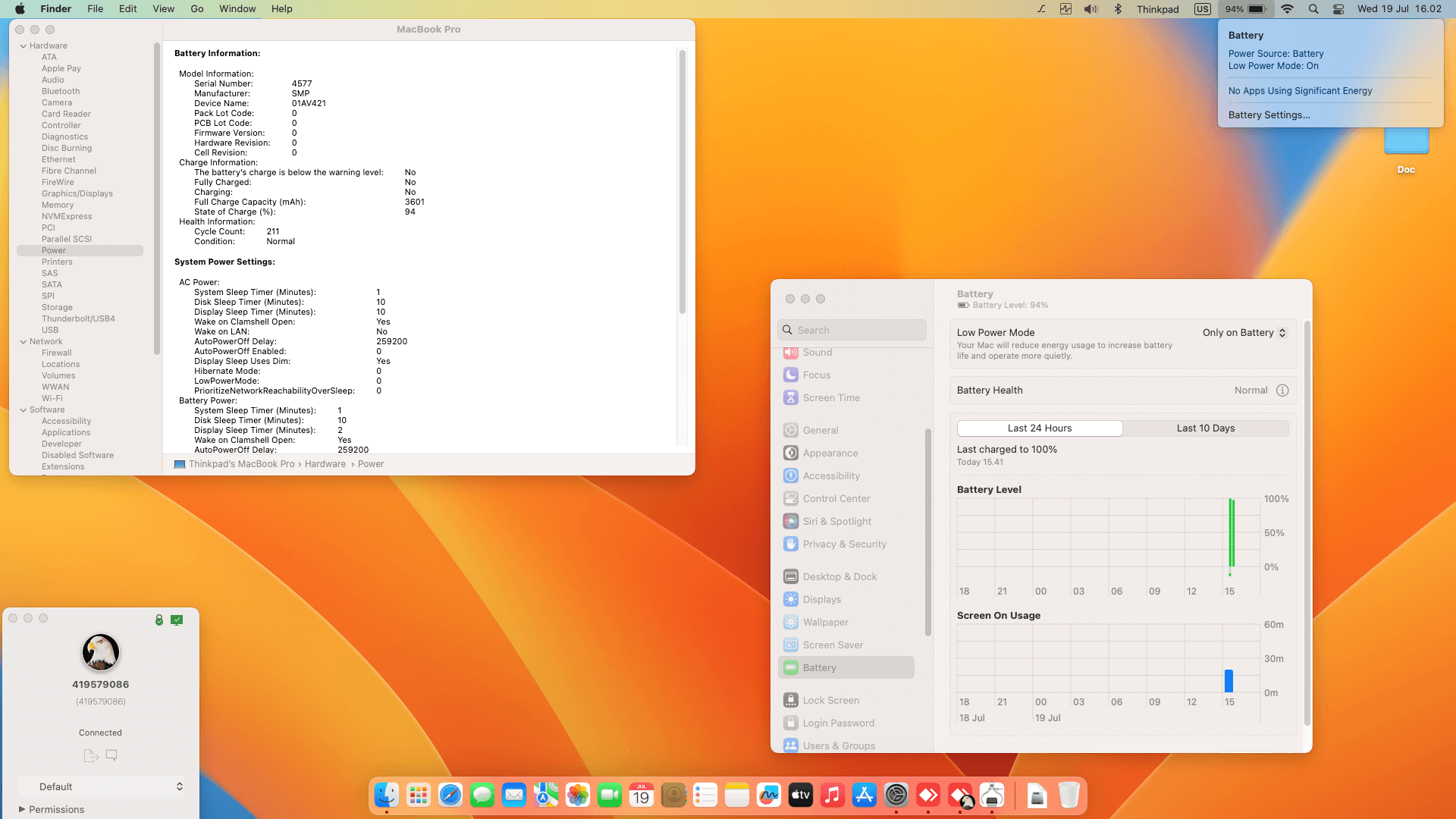This screenshot has height=819, width=1456.
Task: Open System Settings gear in Dock
Action: [x=896, y=795]
